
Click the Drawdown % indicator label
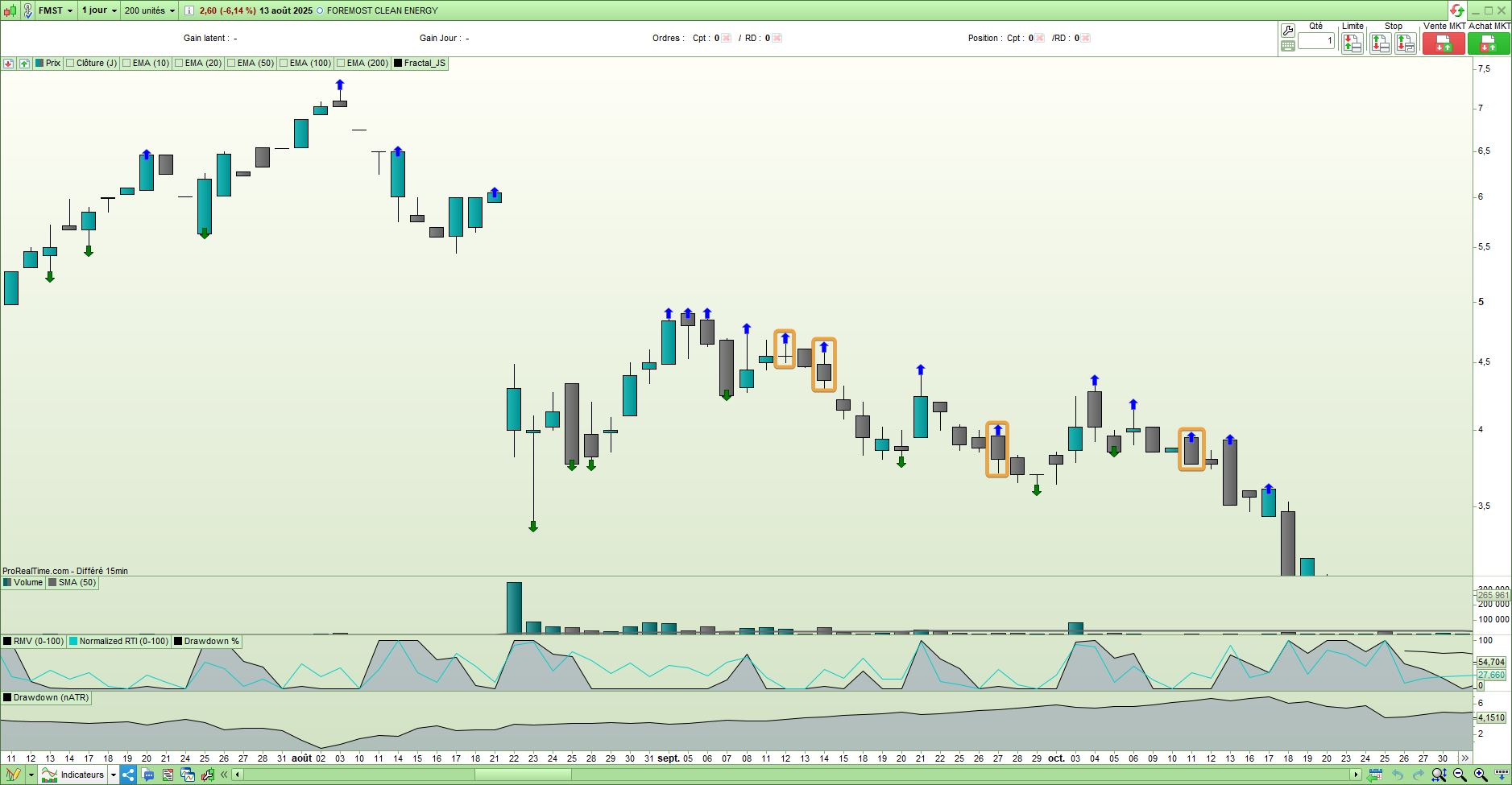(x=207, y=642)
